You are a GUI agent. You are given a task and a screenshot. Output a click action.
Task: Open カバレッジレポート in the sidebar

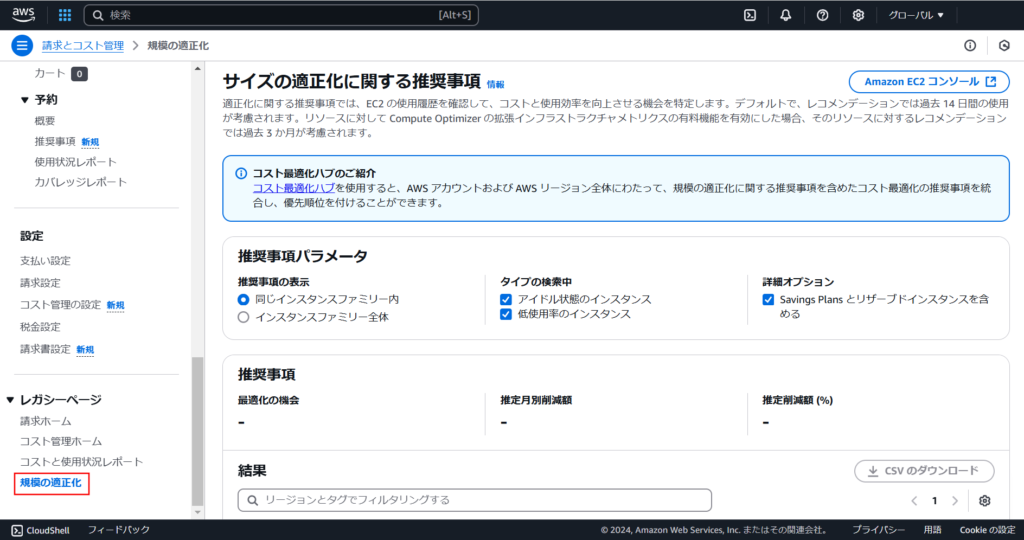[x=81, y=182]
